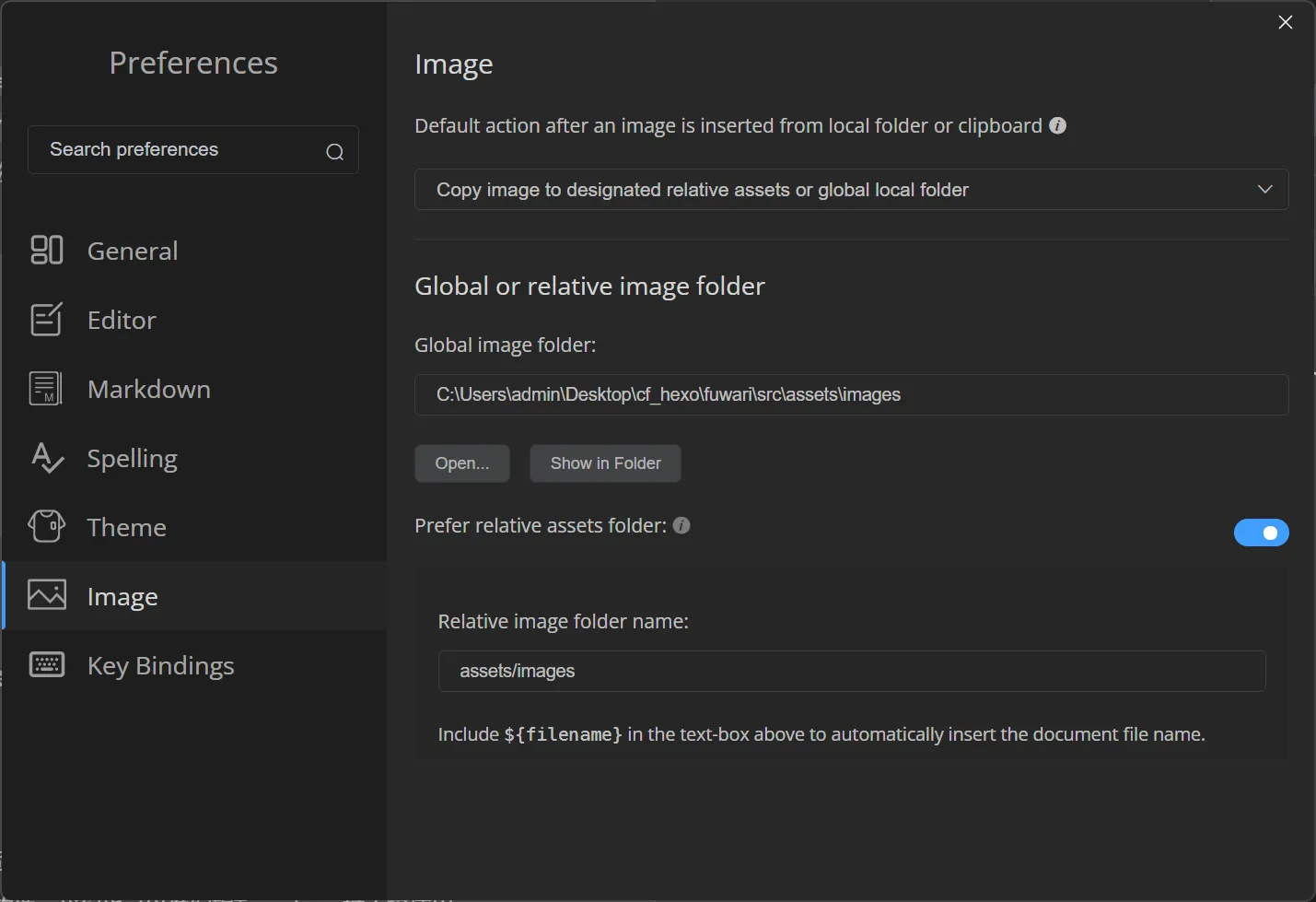1316x902 pixels.
Task: Close the Preferences window
Action: coord(1286,22)
